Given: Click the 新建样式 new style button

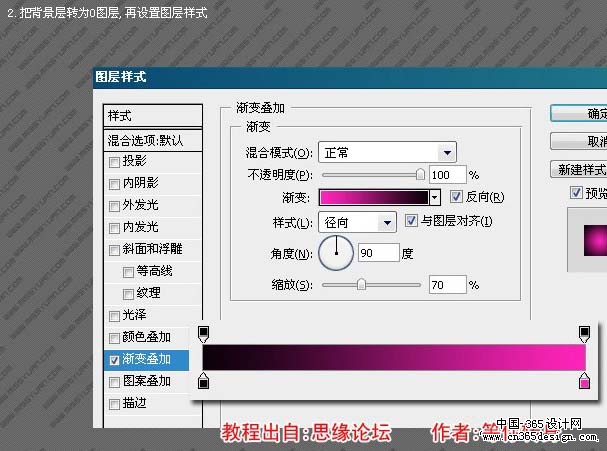Looking at the screenshot, I should (579, 170).
